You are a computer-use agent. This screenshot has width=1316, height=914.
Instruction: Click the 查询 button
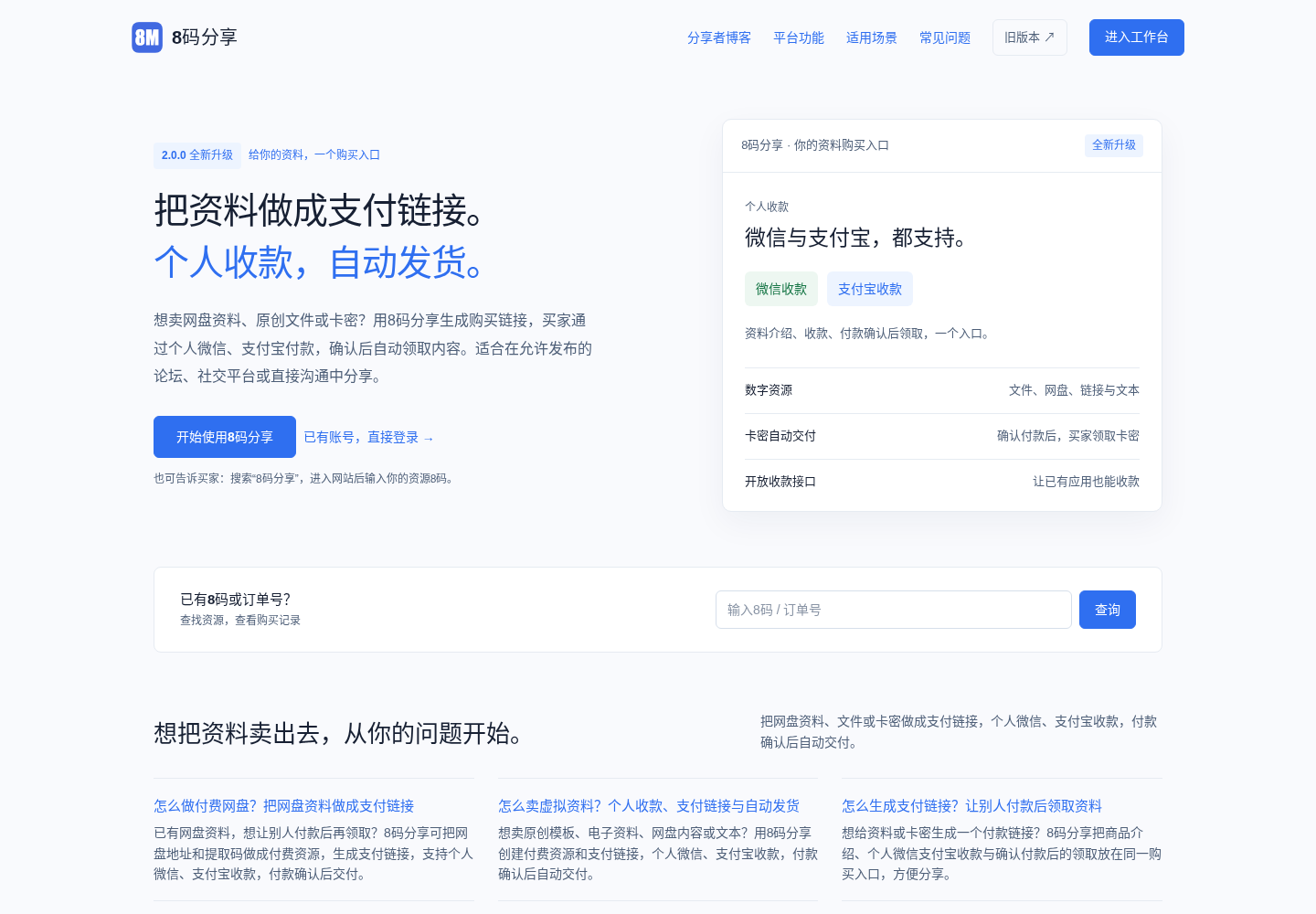pos(1108,610)
